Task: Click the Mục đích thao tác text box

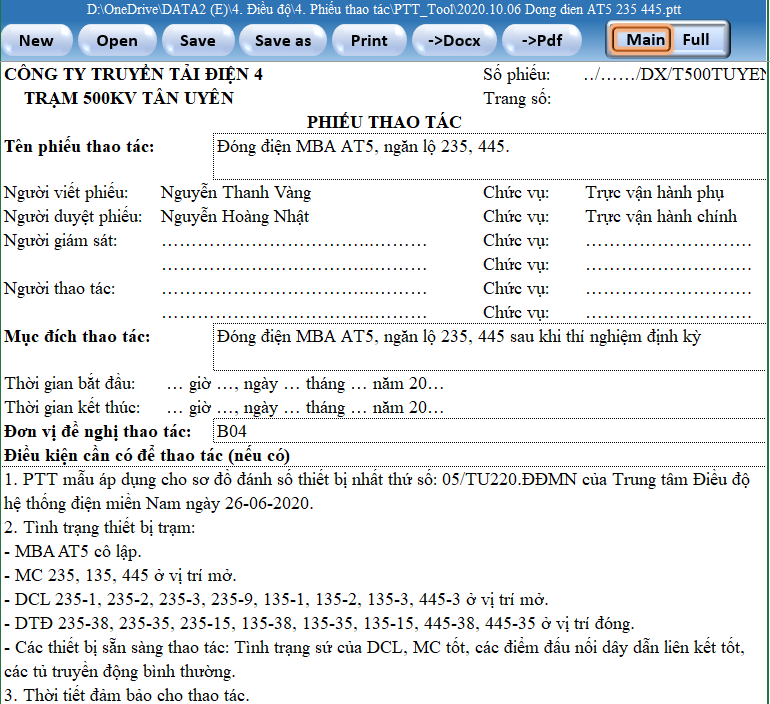Action: [x=490, y=346]
